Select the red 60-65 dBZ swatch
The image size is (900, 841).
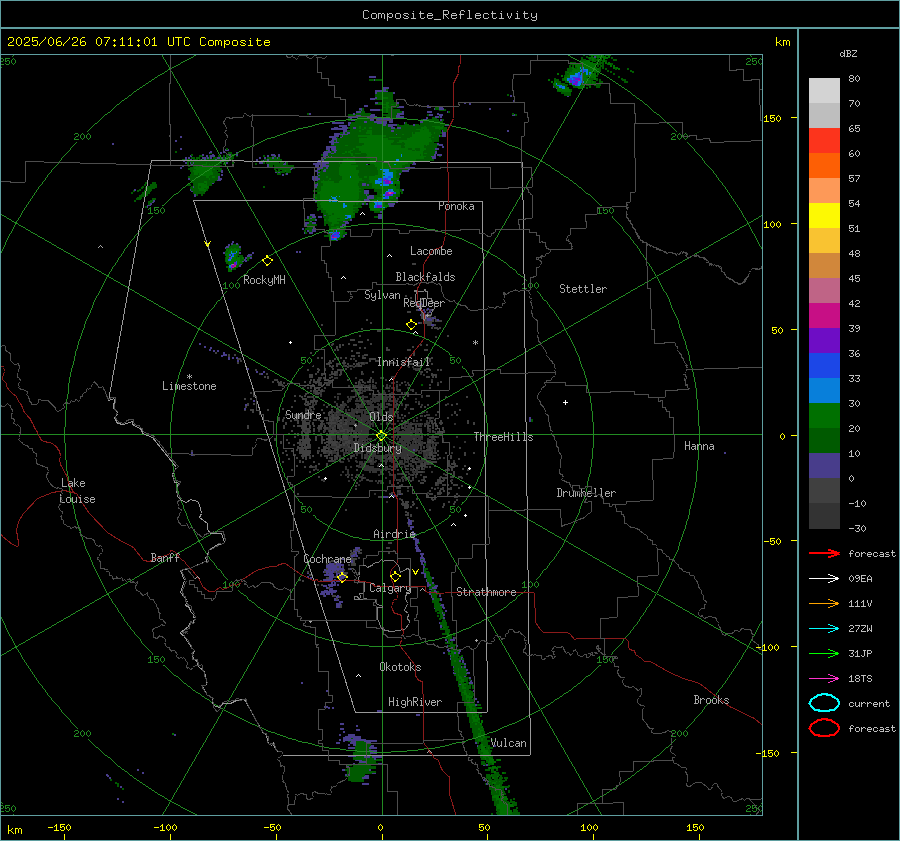coord(824,141)
